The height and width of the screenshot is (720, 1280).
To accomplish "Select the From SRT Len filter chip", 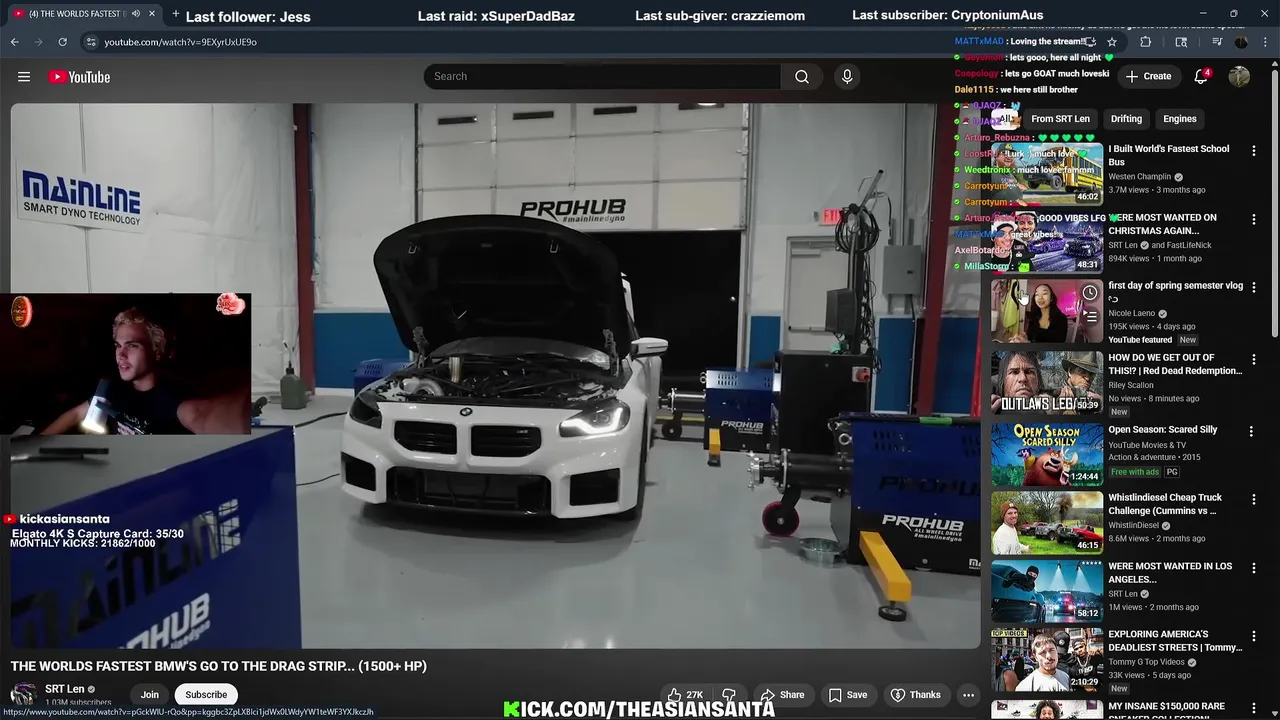I will tap(1060, 119).
